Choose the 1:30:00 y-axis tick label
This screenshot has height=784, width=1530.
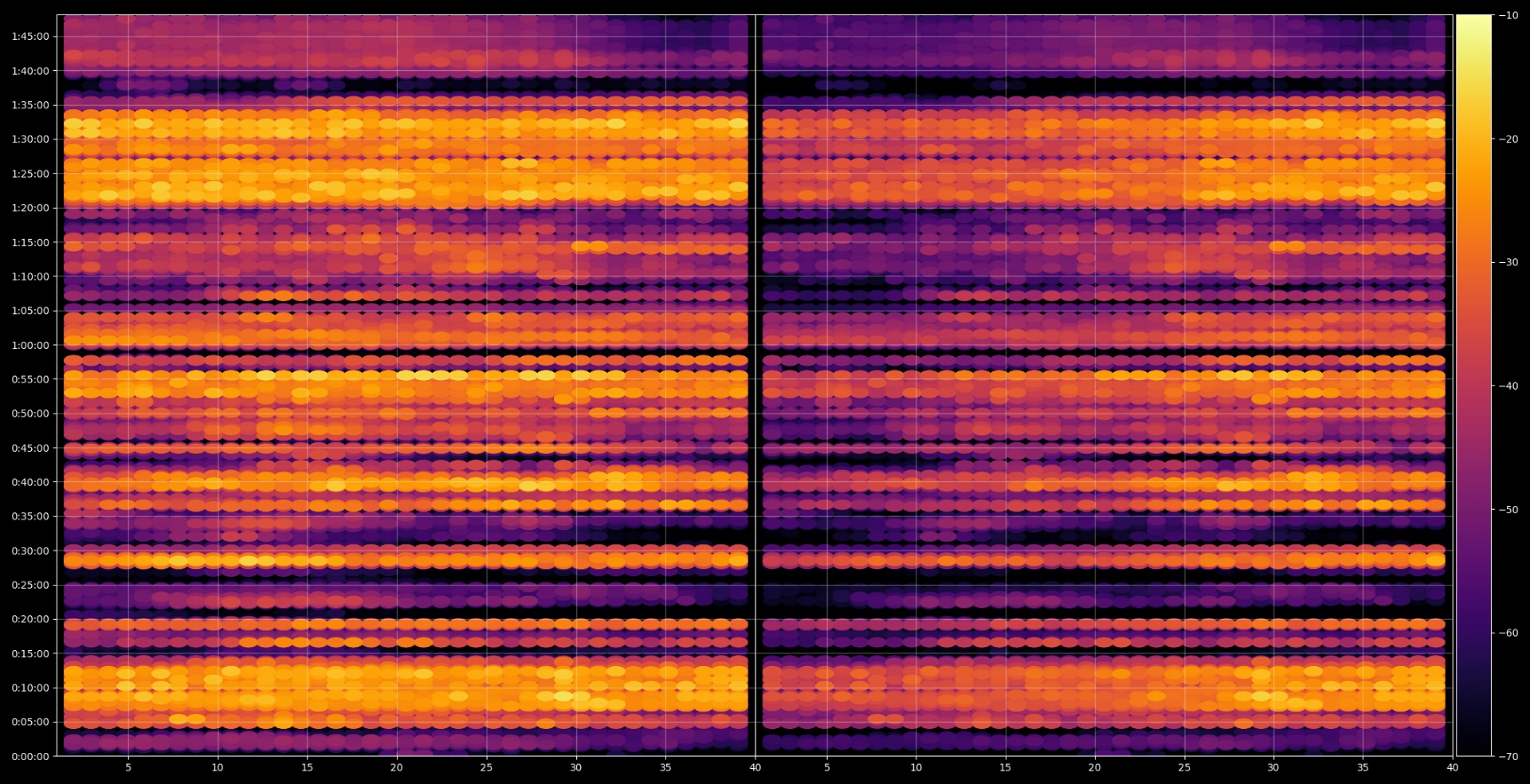[30, 139]
